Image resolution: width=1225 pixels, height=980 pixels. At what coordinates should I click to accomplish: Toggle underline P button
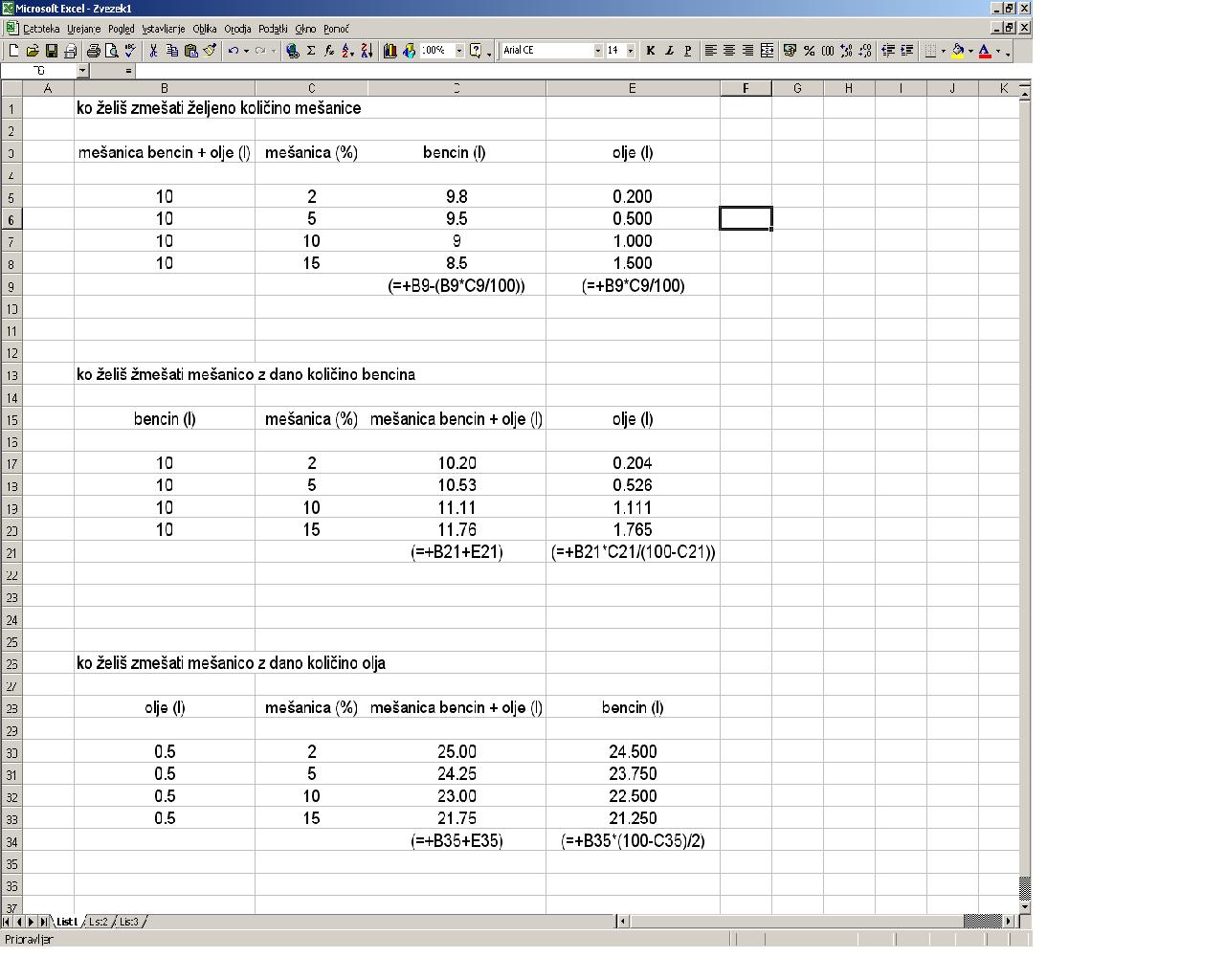[687, 51]
